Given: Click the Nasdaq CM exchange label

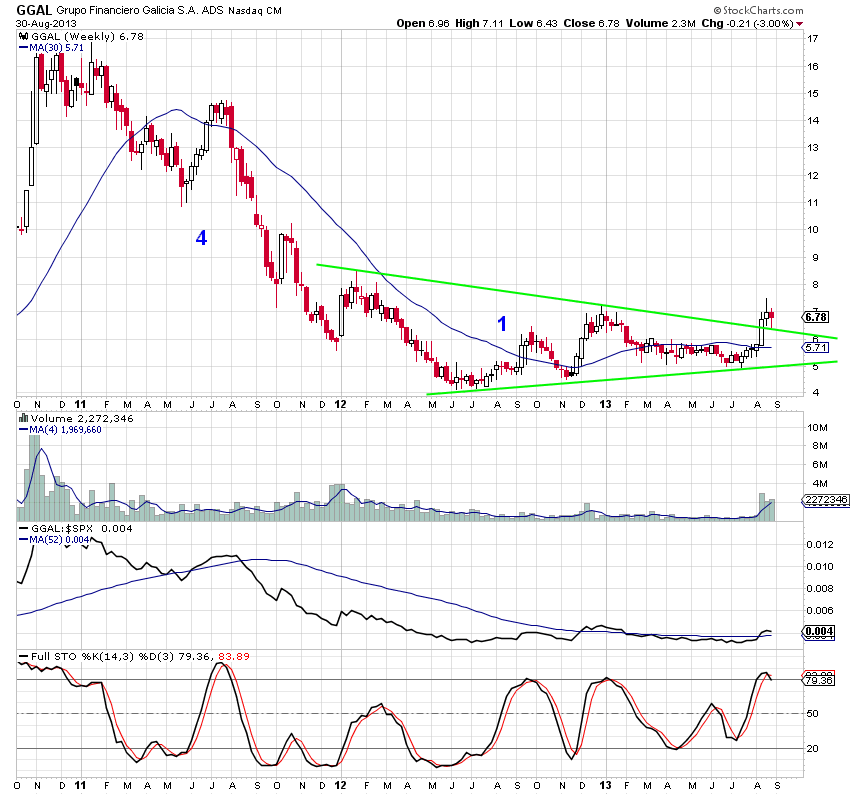Looking at the screenshot, I should 255,11.
